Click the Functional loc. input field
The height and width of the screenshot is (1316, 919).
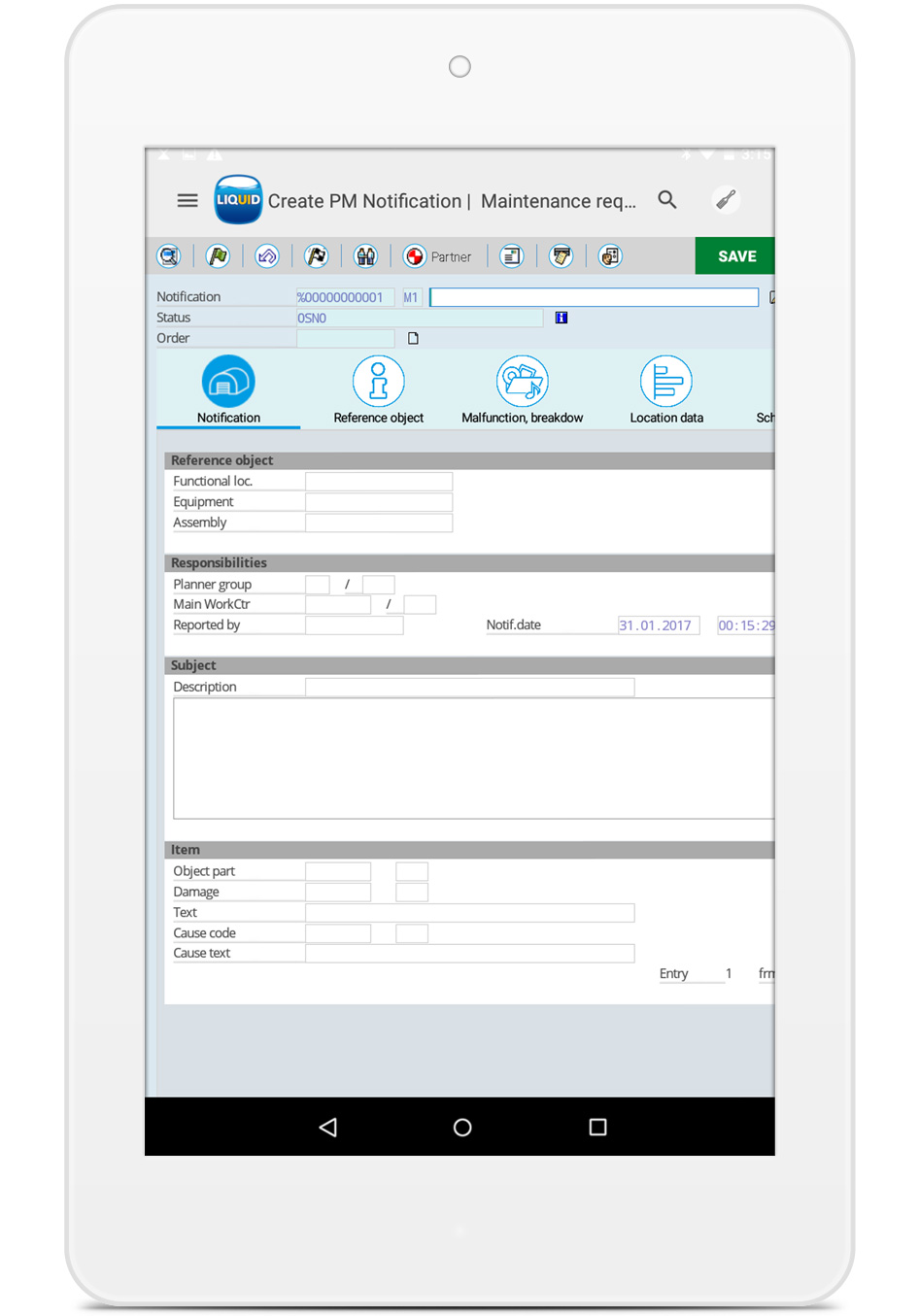379,482
